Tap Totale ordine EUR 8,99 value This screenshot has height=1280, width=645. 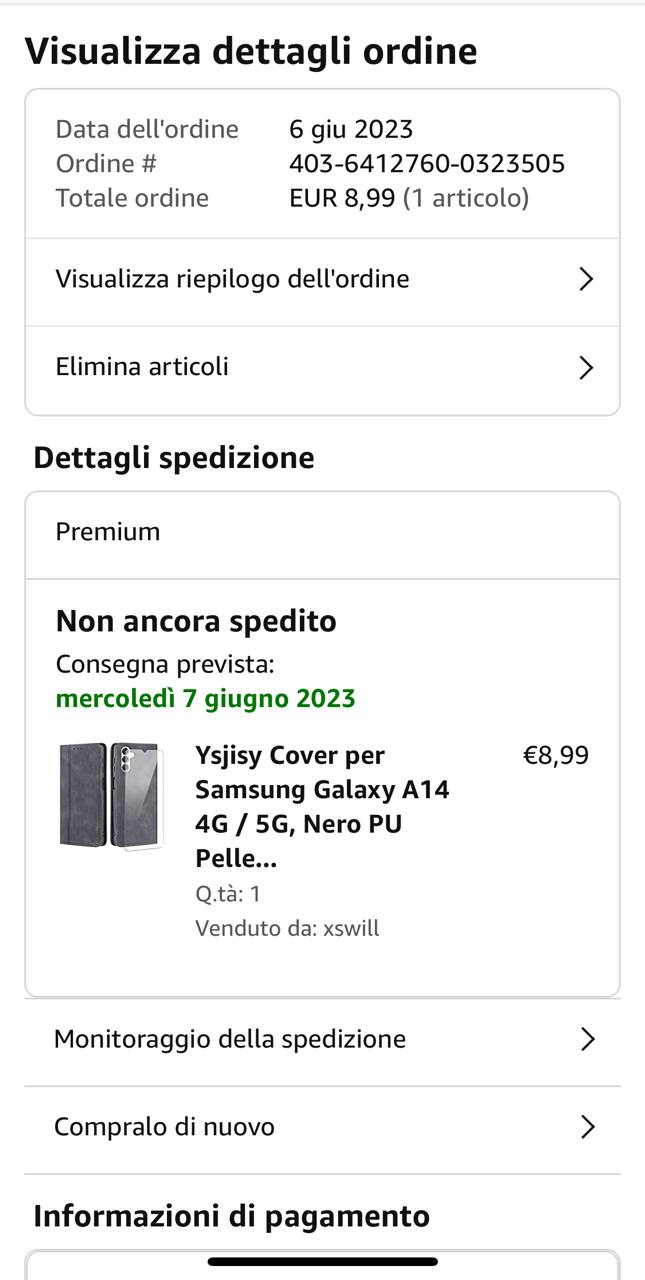[409, 198]
